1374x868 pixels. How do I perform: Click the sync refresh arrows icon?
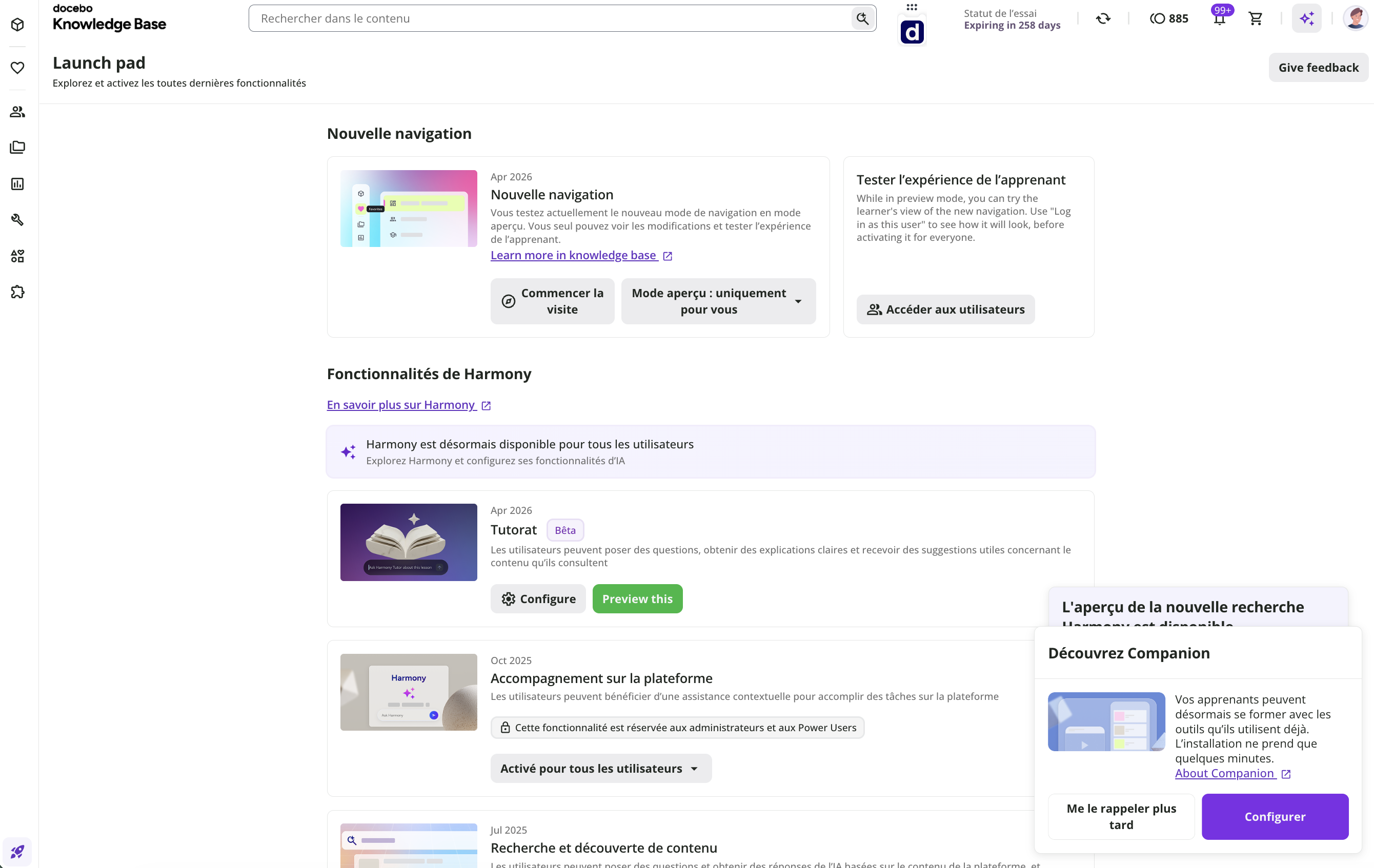coord(1103,18)
